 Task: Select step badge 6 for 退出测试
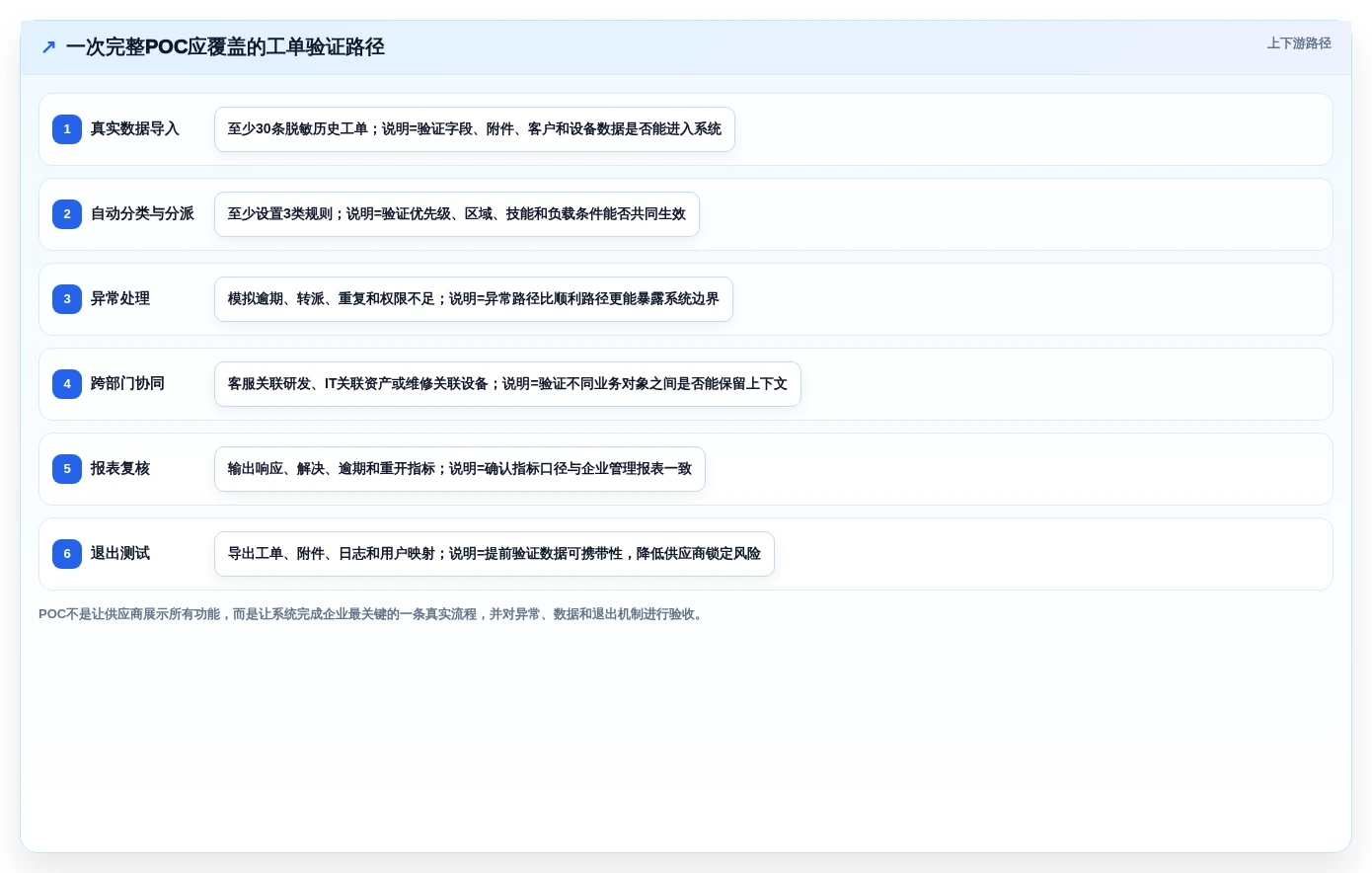[x=67, y=554]
